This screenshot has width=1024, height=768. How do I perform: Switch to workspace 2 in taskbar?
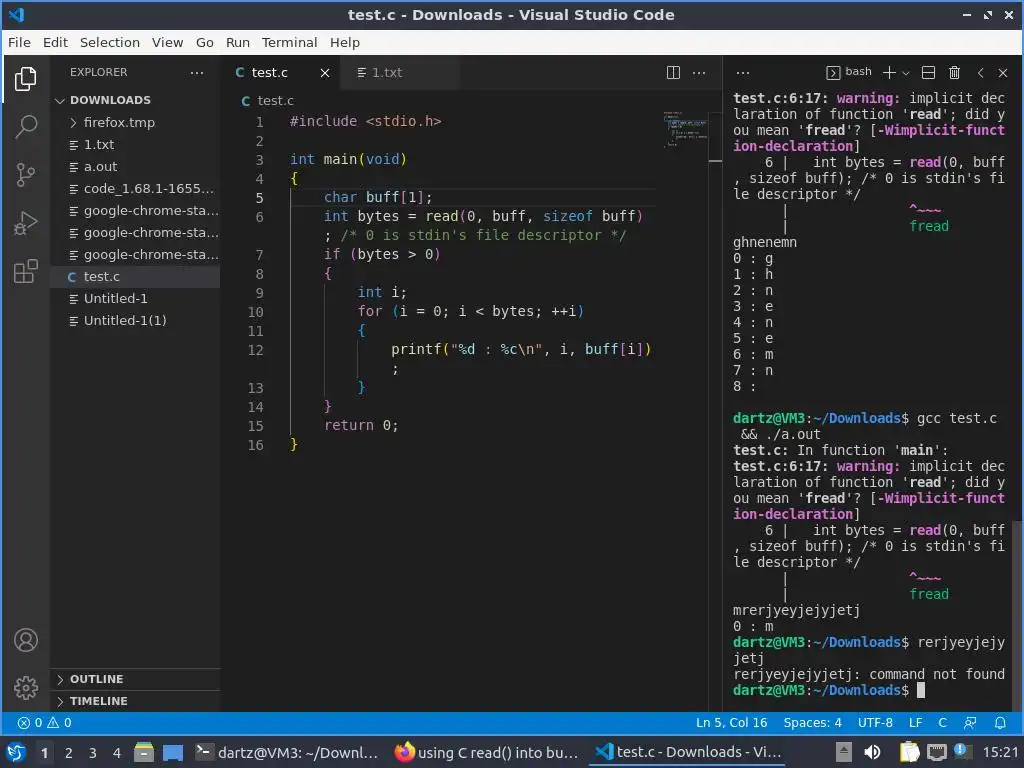(x=69, y=753)
